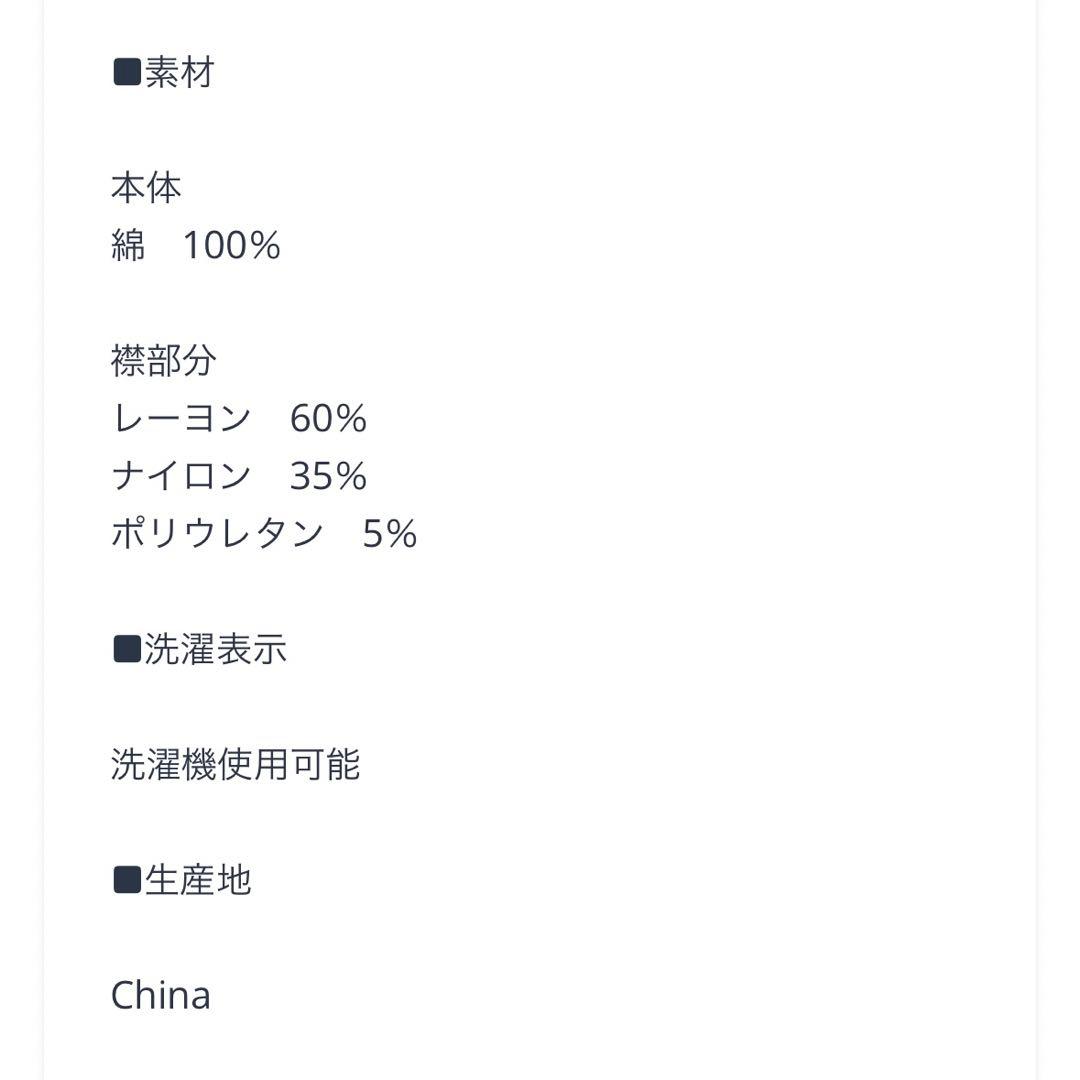Click the gray margin right of the card
Image resolution: width=1080 pixels, height=1080 pixels.
coord(1059,540)
